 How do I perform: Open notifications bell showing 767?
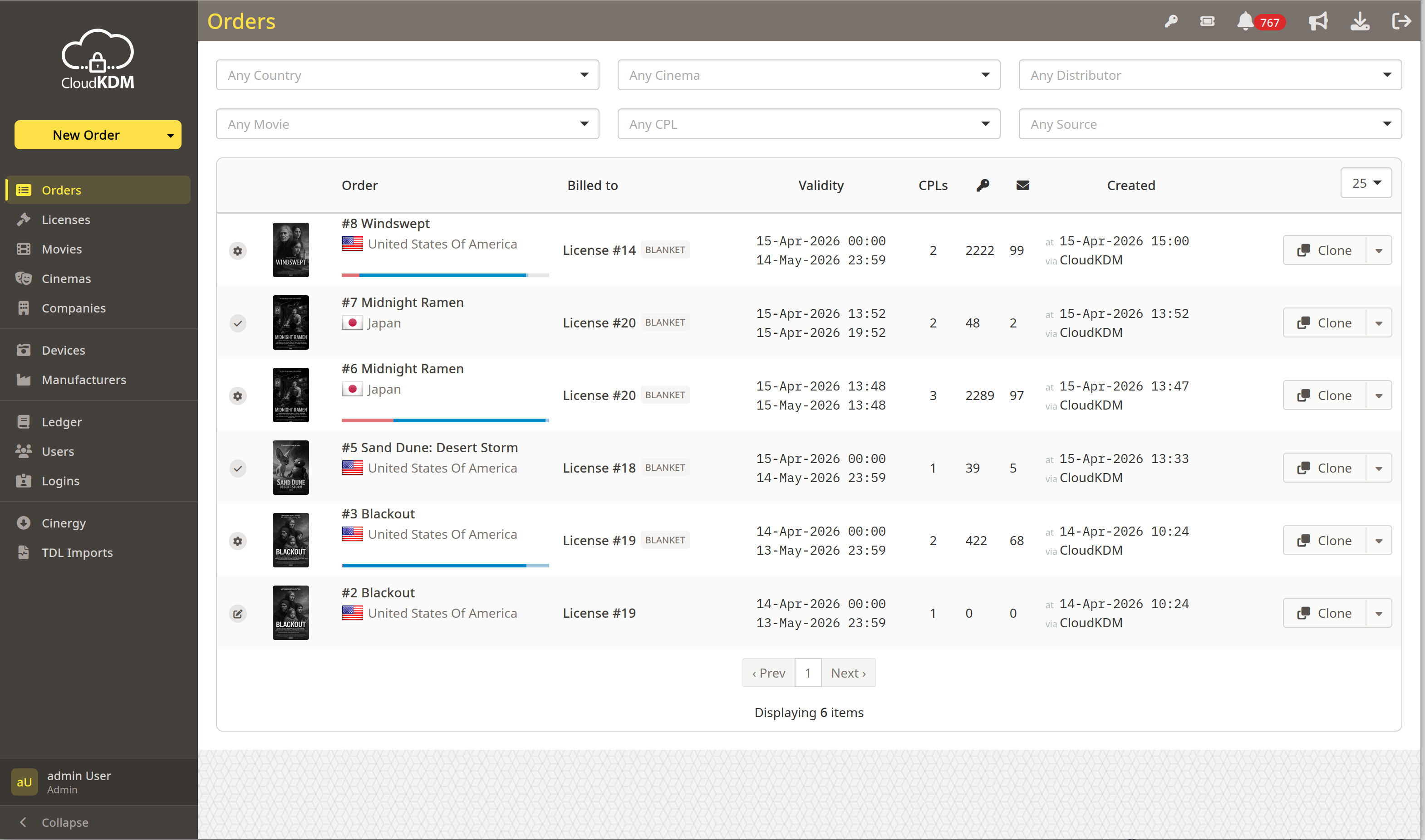click(x=1260, y=21)
